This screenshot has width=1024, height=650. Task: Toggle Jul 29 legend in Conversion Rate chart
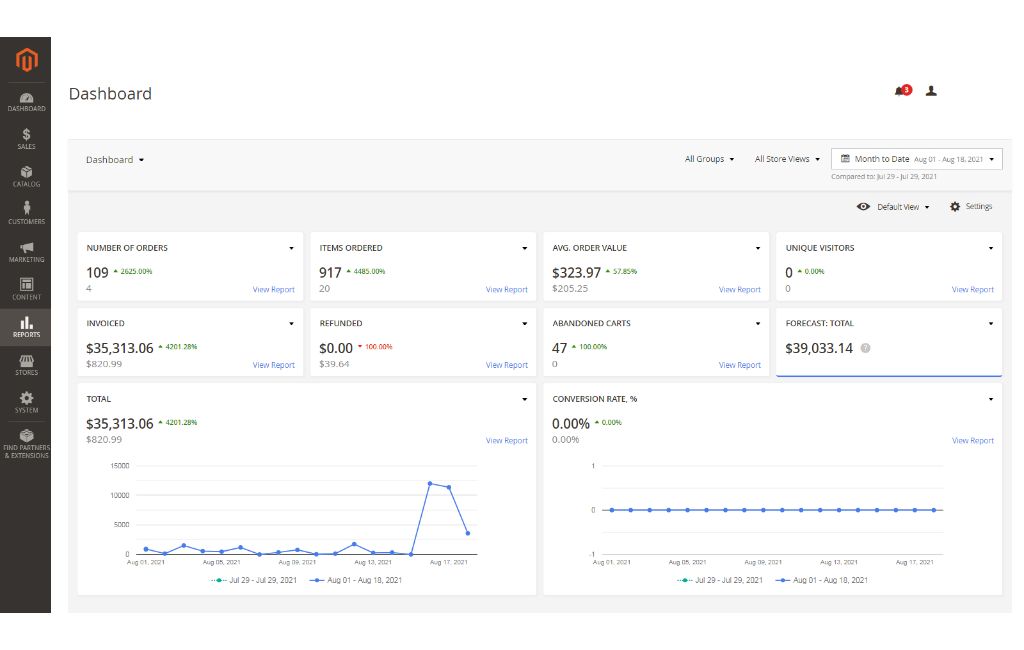[720, 580]
